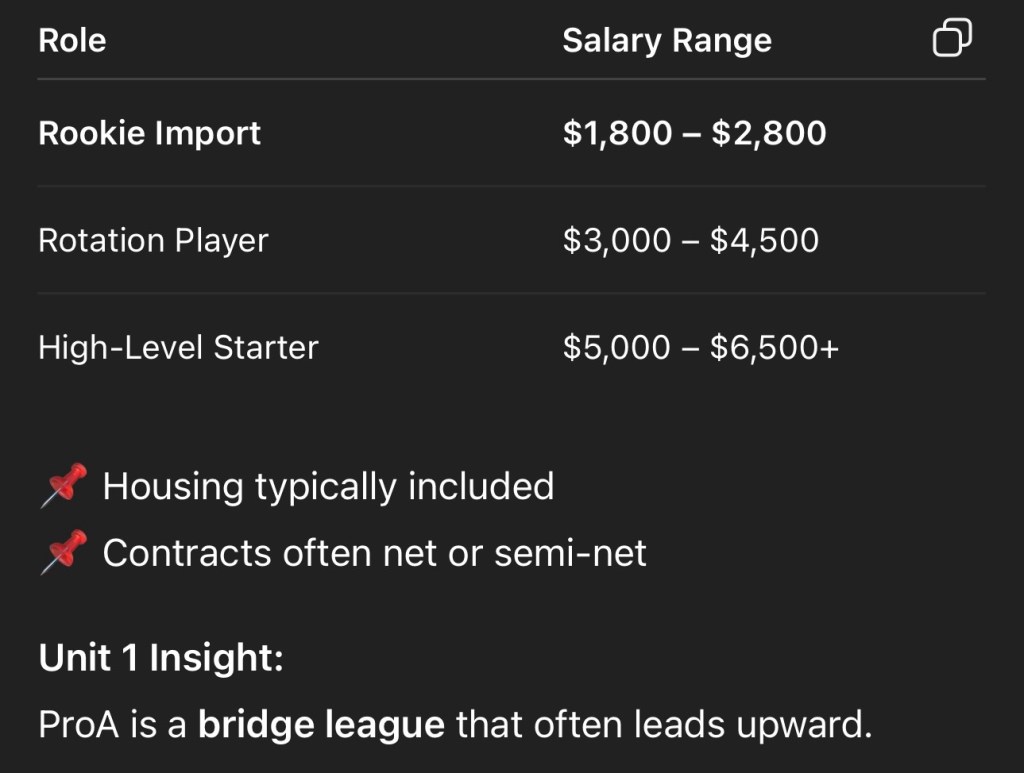Click the pushpin icon beside Housing
Screen dimensions: 1024x773
tap(62, 488)
